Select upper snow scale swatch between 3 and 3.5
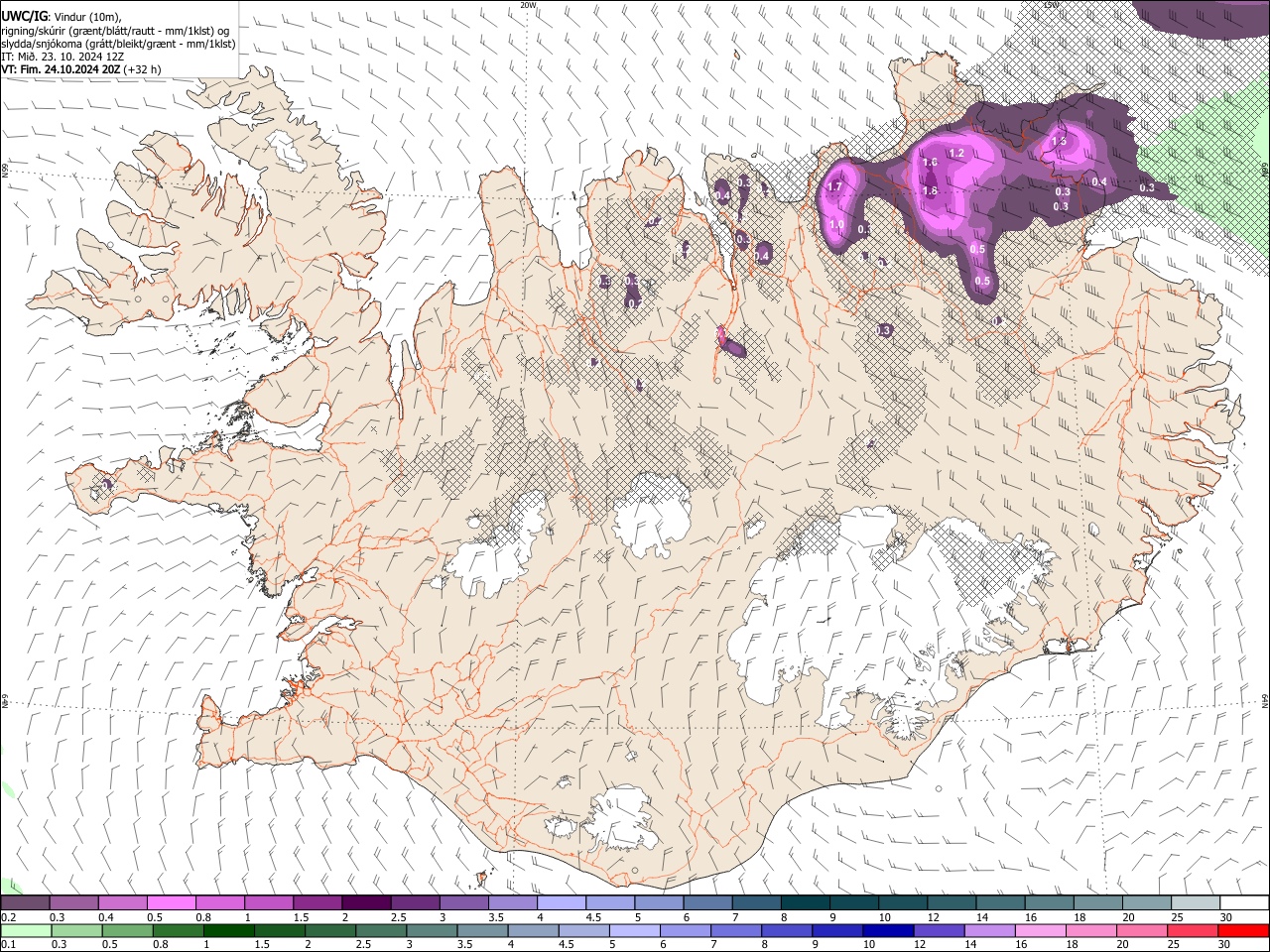The height and width of the screenshot is (952, 1270). click(x=462, y=903)
